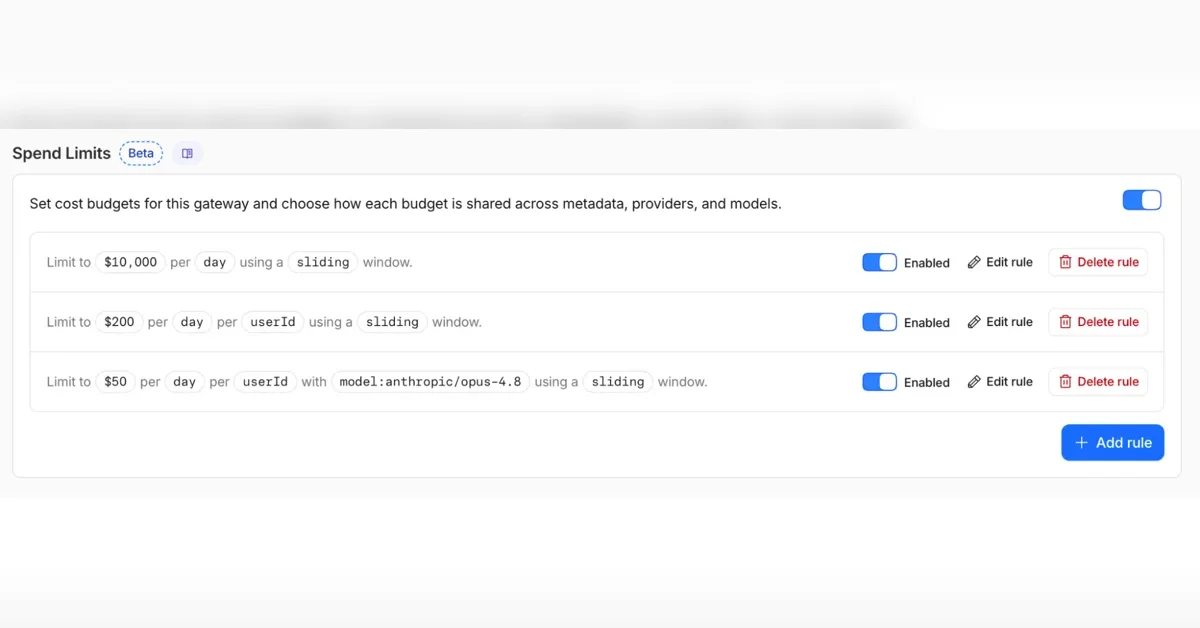Click the pencil icon in the $10,000 rule
The height and width of the screenshot is (628, 1200).
(x=974, y=262)
